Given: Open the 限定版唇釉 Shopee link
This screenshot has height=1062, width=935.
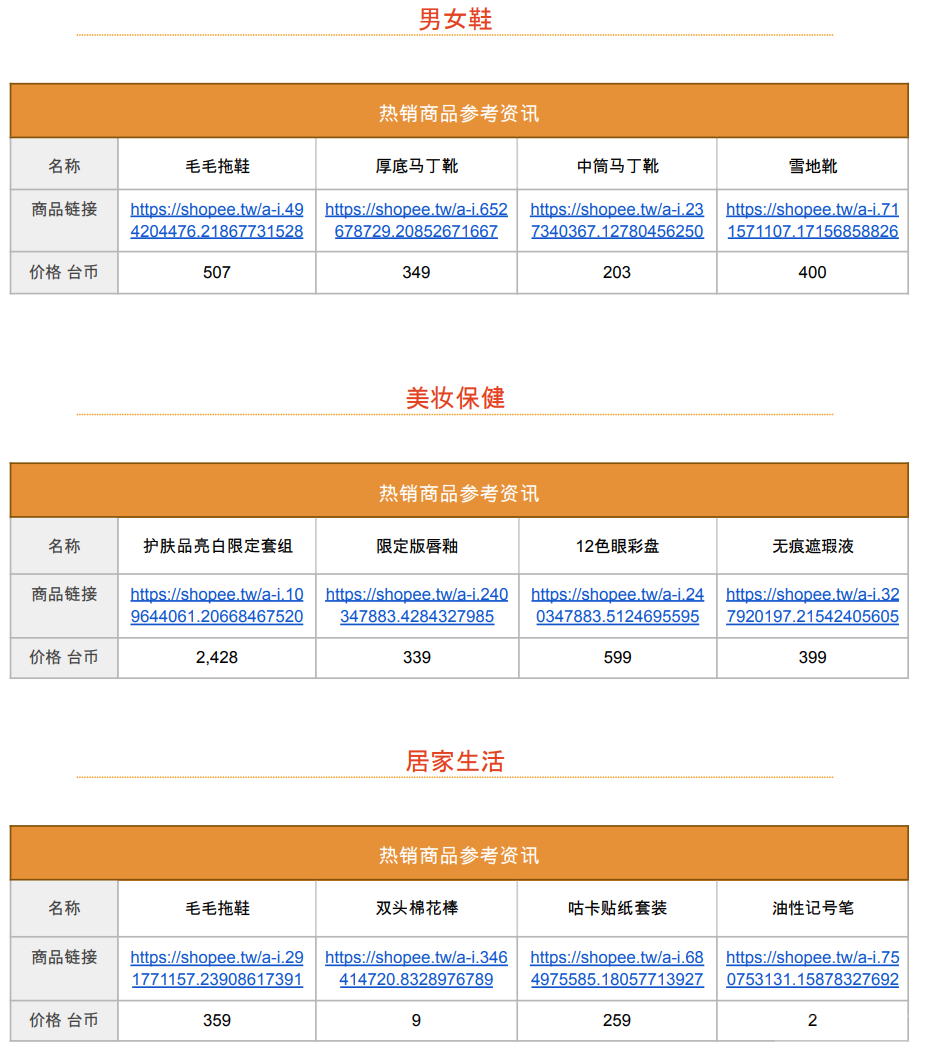Looking at the screenshot, I should [415, 604].
